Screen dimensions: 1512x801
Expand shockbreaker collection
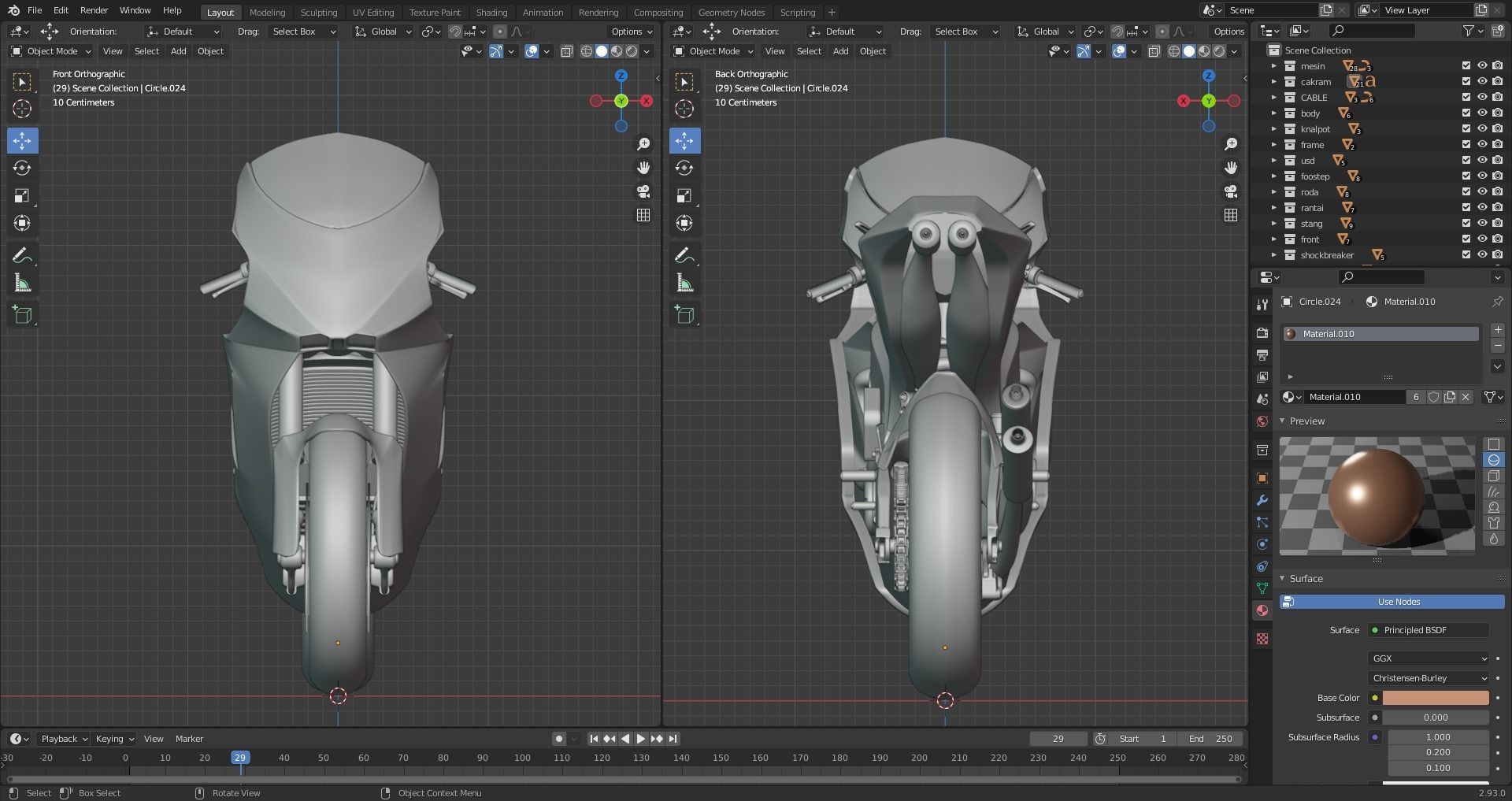1273,255
